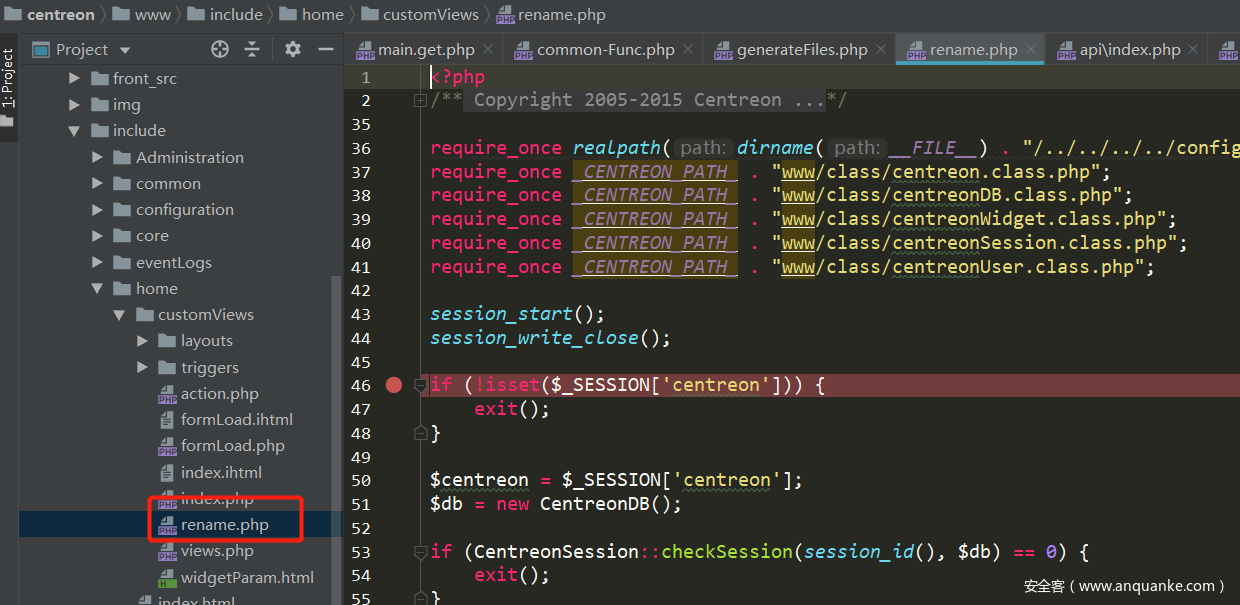Close the main.get.php tab

click(x=488, y=49)
